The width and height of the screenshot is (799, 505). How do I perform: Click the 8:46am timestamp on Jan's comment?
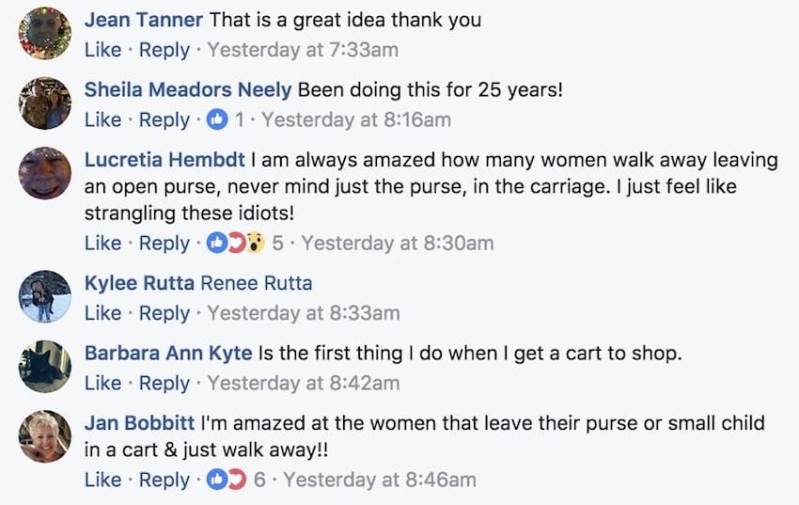click(380, 480)
